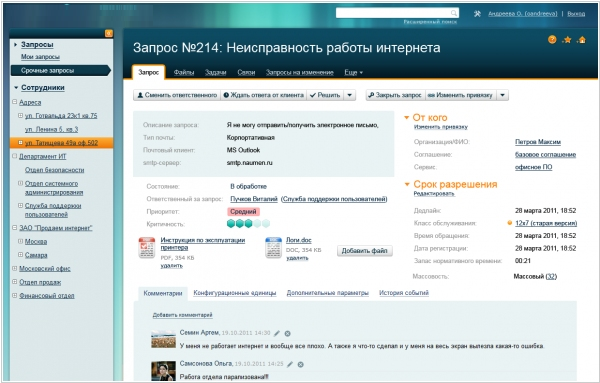Click inside the top search field
The image size is (600, 383).
(393, 13)
